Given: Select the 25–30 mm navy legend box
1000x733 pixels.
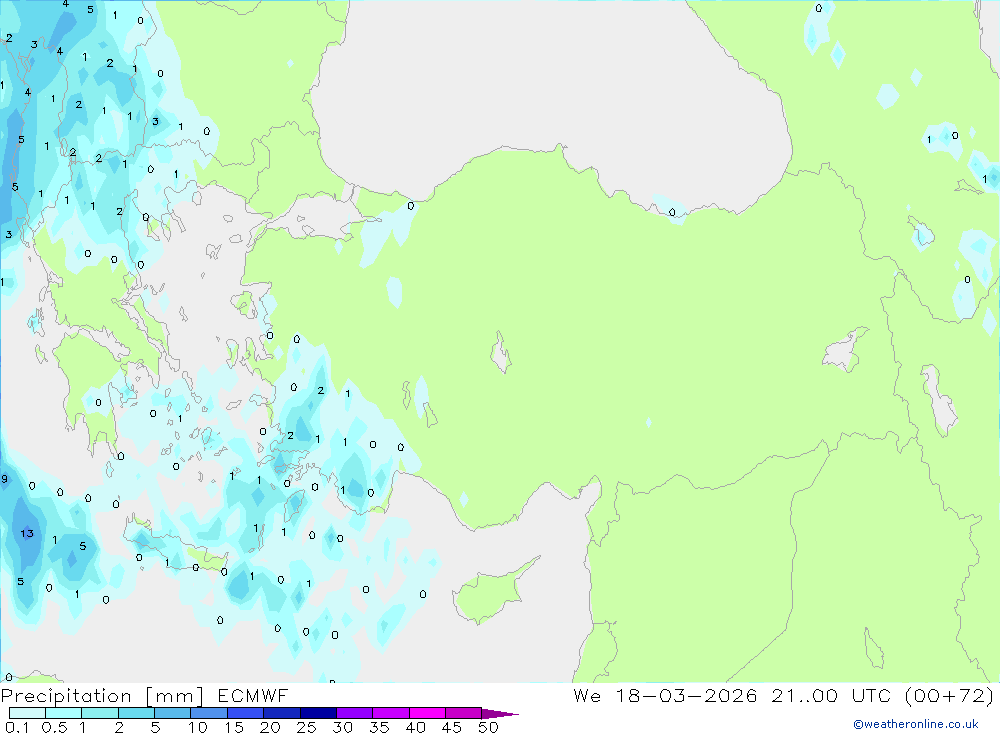Looking at the screenshot, I should point(318,713).
